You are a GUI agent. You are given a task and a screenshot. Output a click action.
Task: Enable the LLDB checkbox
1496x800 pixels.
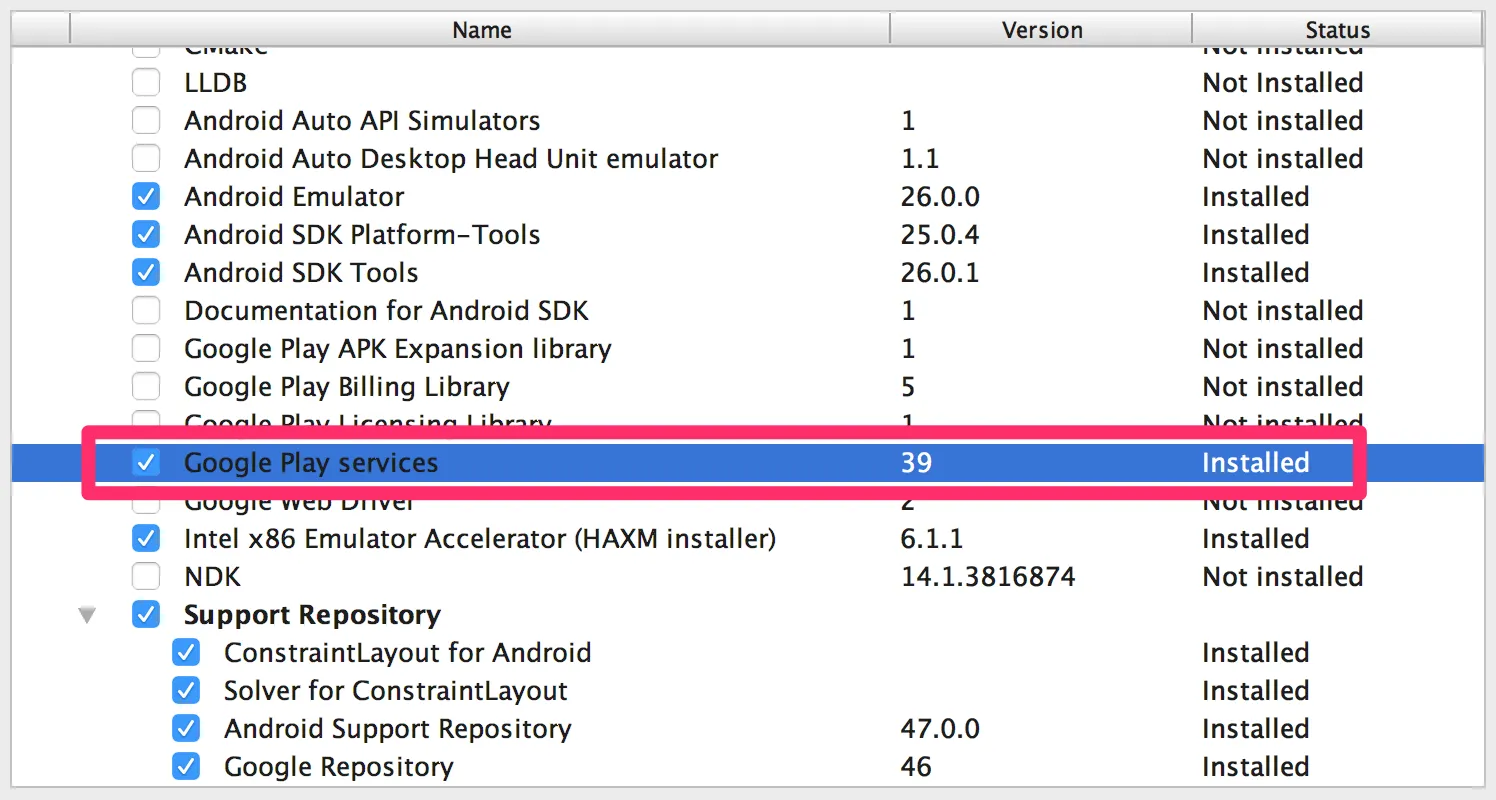(x=146, y=83)
